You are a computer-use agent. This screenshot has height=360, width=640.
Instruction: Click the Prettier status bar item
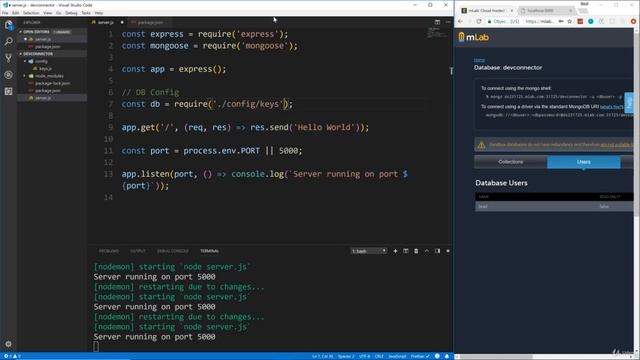point(420,356)
